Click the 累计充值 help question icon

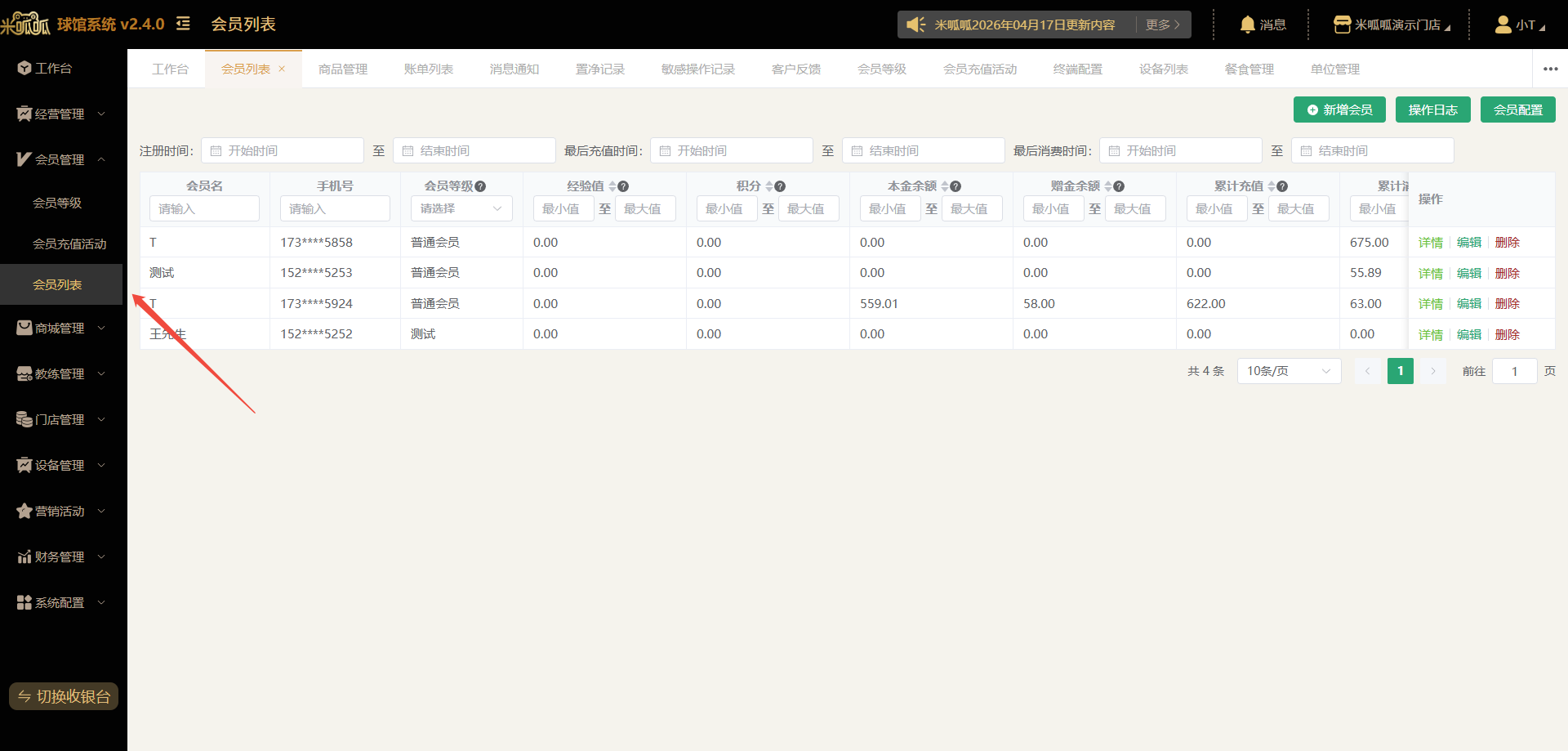tap(1282, 186)
